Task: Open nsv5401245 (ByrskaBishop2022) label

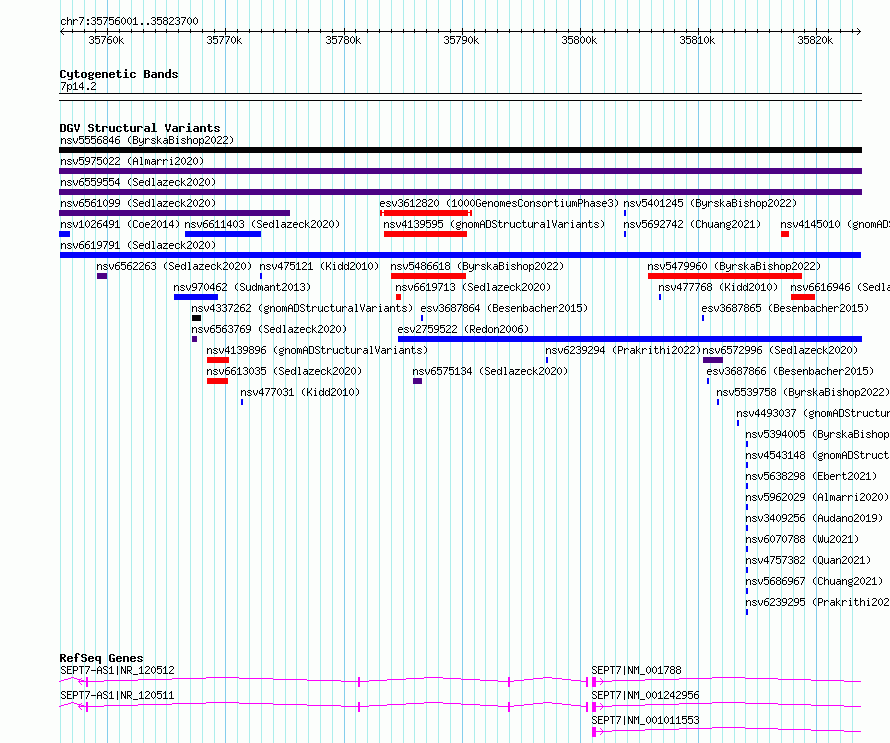Action: coord(710,203)
